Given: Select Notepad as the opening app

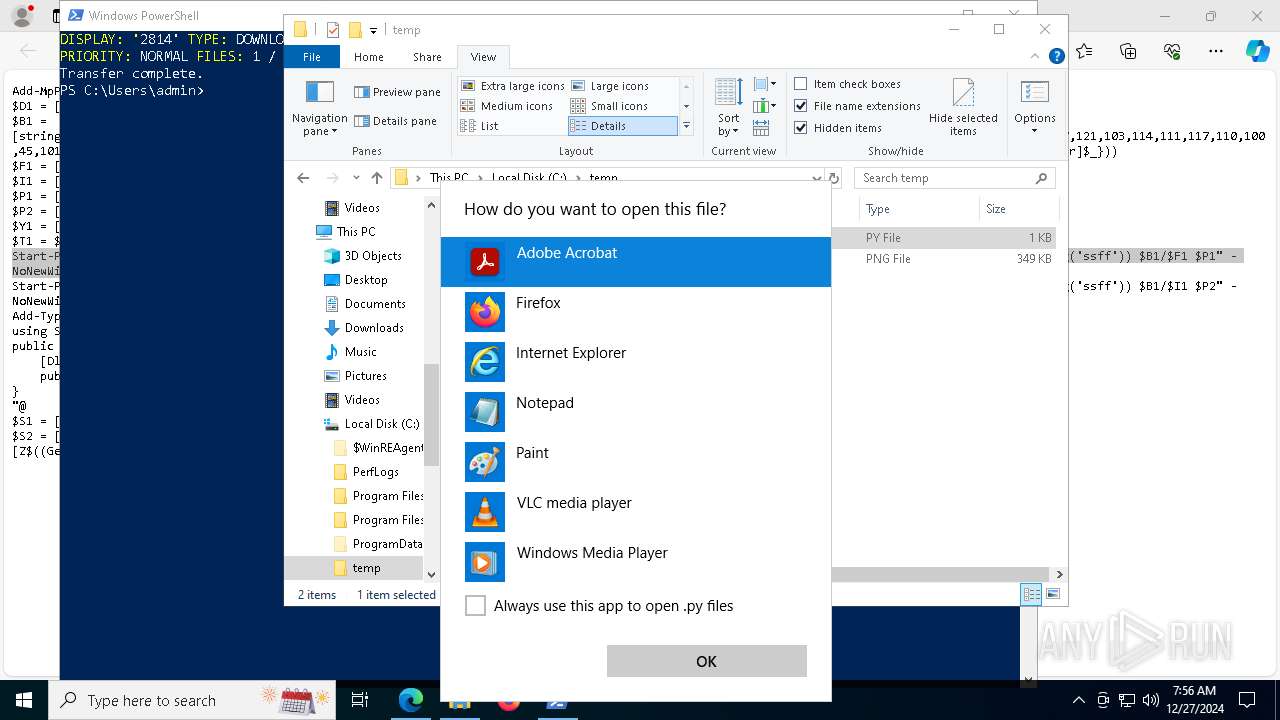Looking at the screenshot, I should (636, 412).
